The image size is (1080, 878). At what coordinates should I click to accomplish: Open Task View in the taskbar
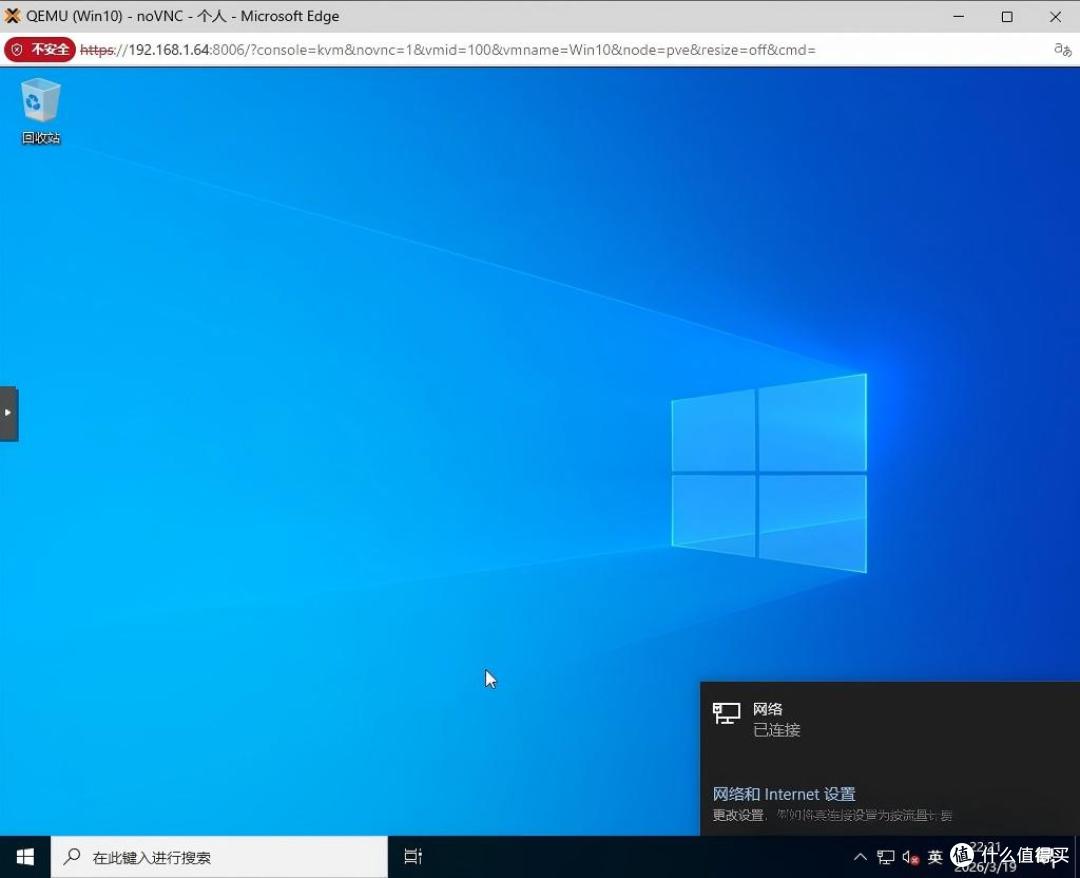[413, 857]
